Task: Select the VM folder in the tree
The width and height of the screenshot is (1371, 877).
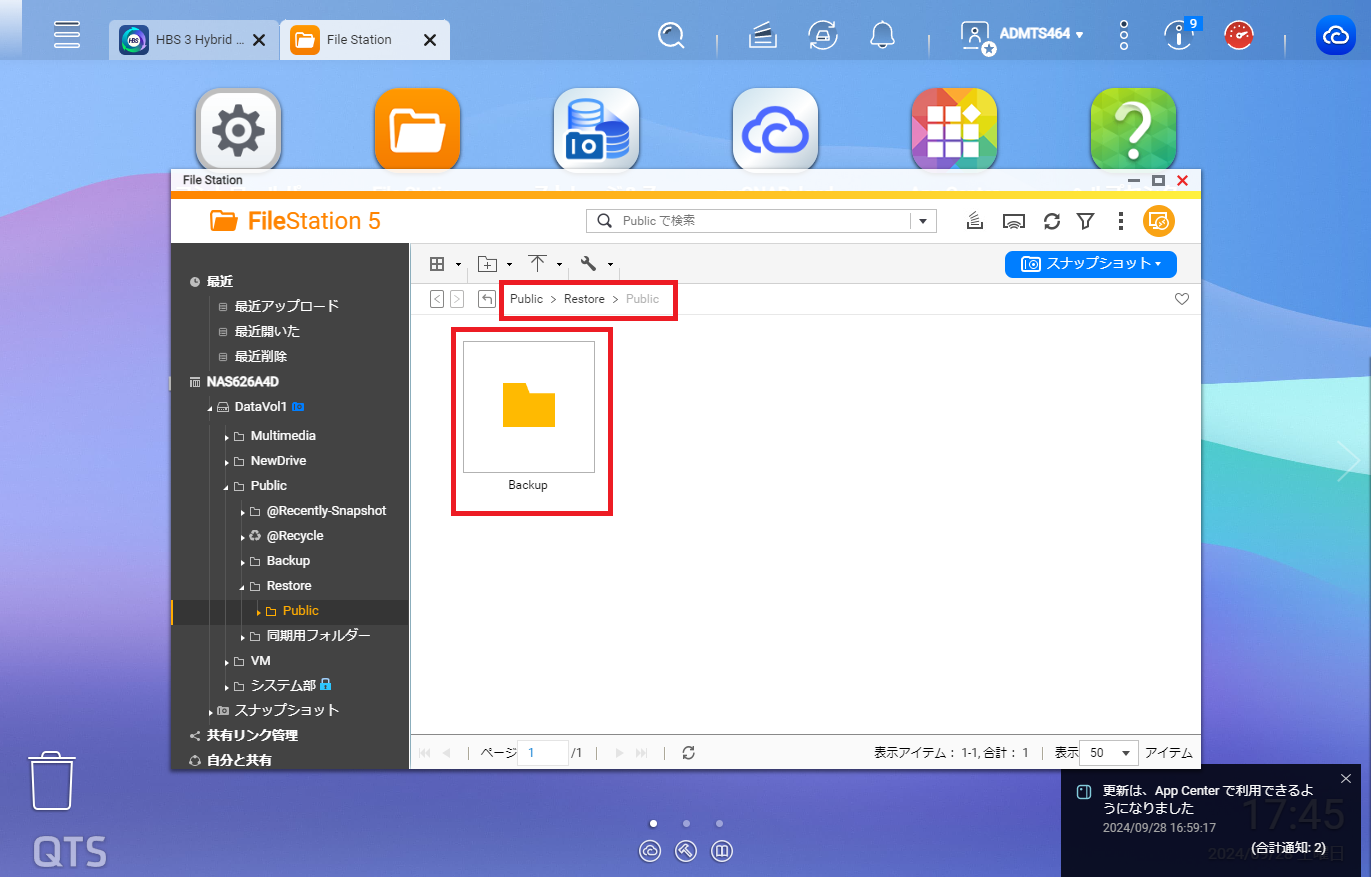Action: click(x=260, y=661)
